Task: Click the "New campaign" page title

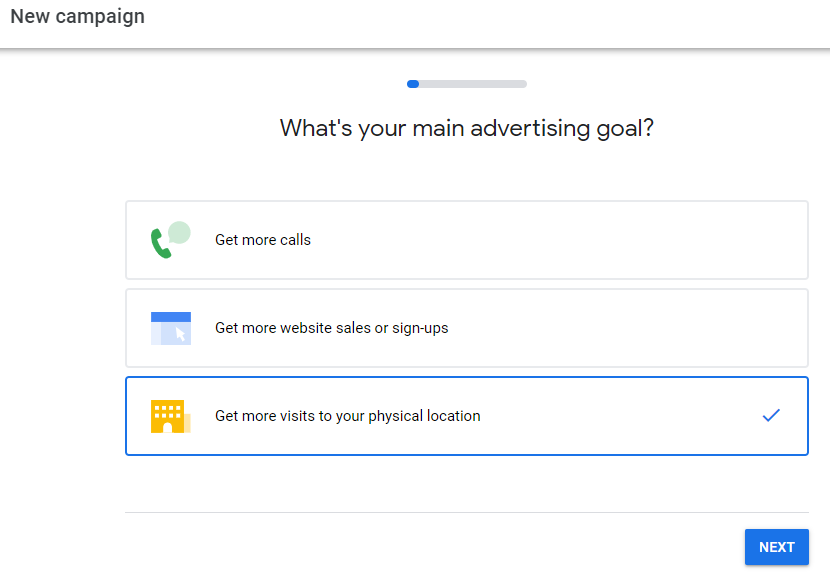Action: 77,16
